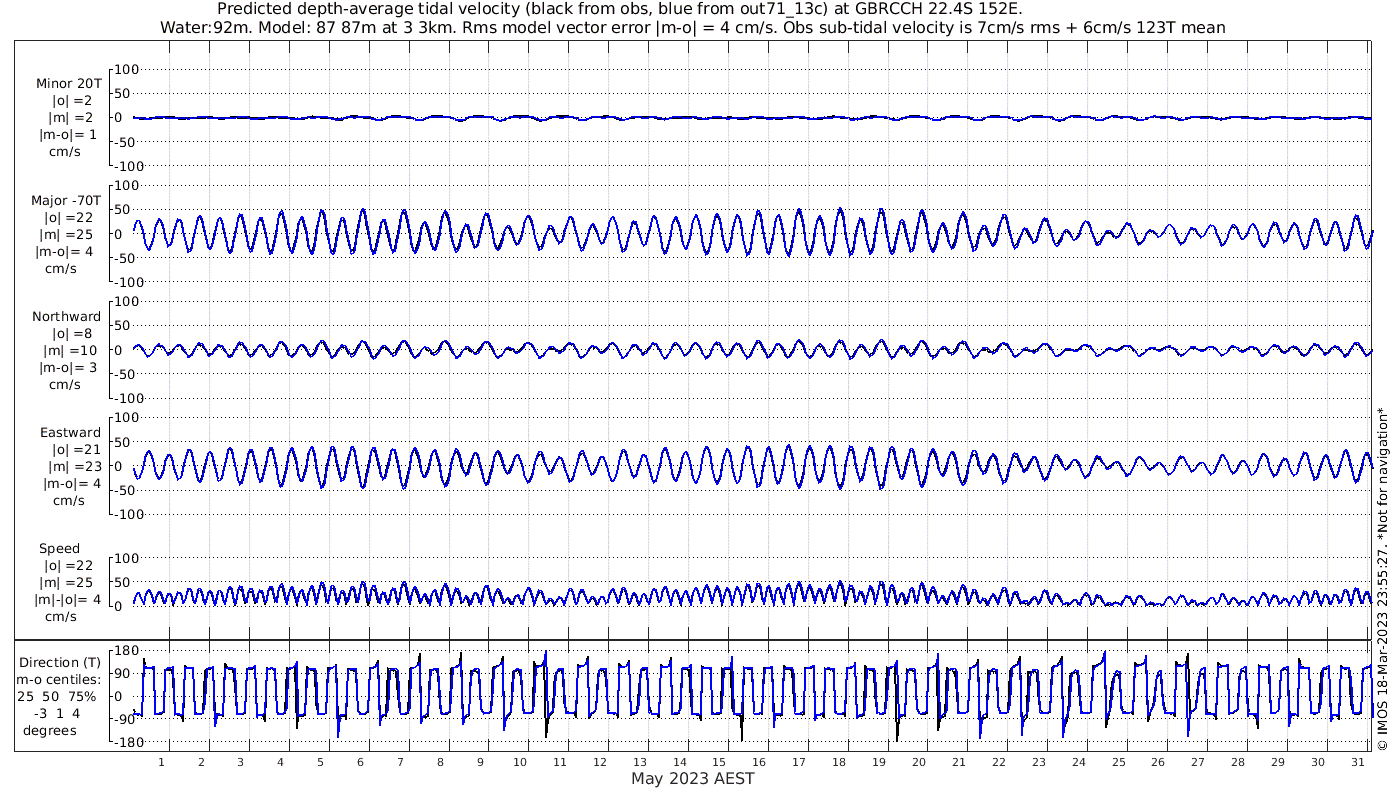Screen dimensions: 1400x800
Task: Click '|m-o|= 3' in Northward panel
Action: 69,368
